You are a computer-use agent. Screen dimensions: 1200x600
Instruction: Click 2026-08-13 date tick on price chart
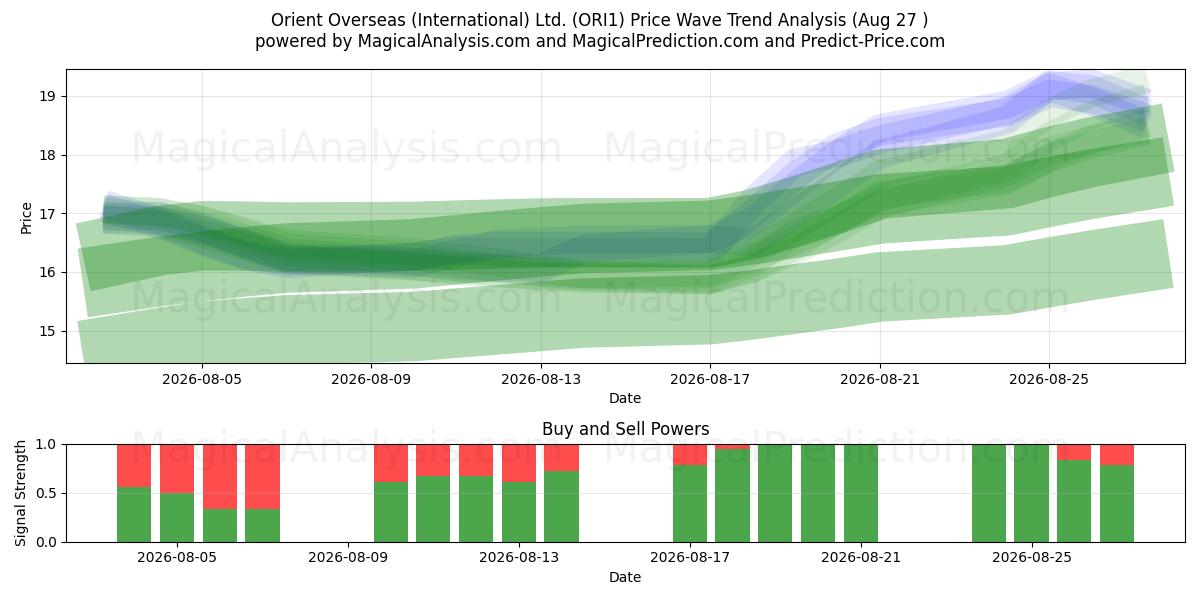tap(541, 379)
